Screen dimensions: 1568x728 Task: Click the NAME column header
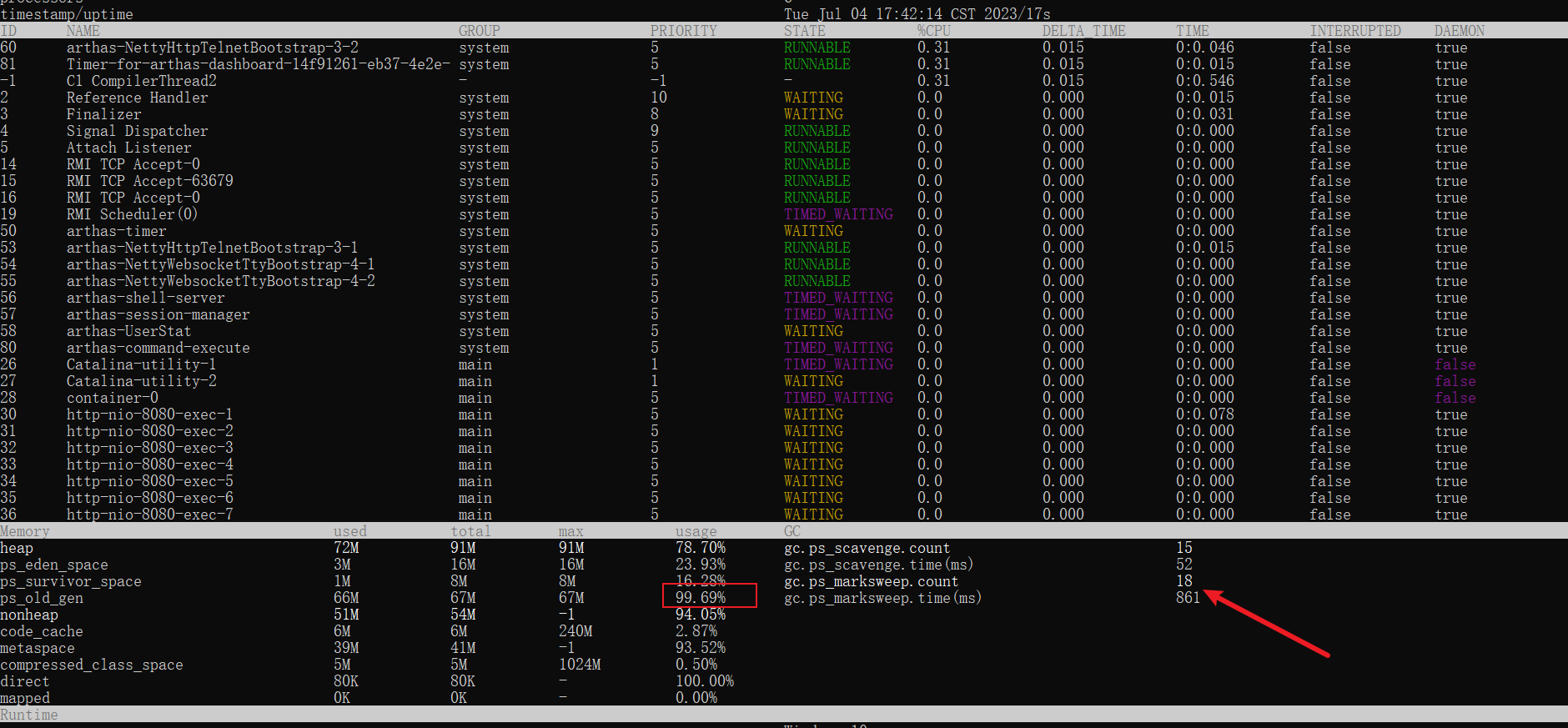pos(83,31)
